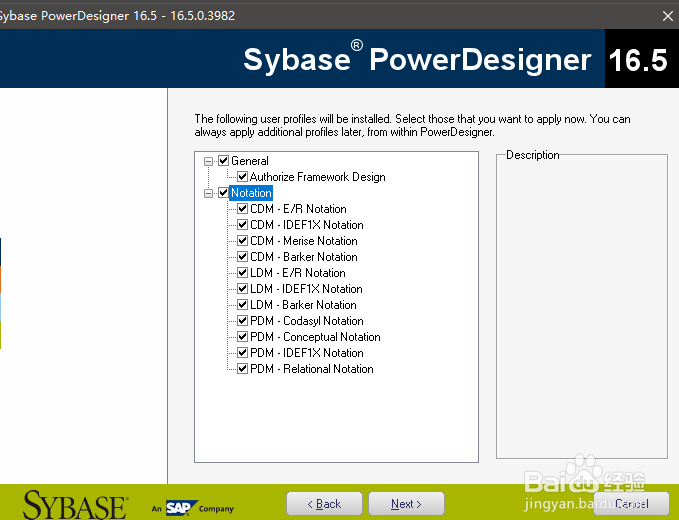Toggle PDM - Relational Notation checkbox
The image size is (679, 520).
242,369
